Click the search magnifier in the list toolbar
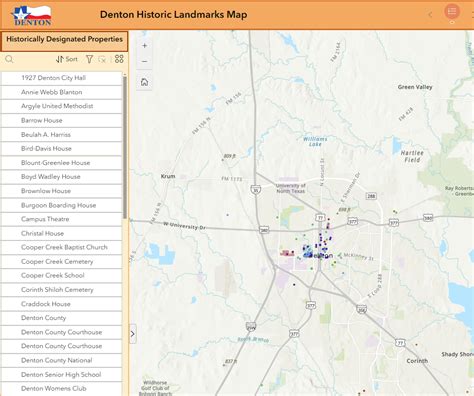Image resolution: width=474 pixels, height=396 pixels. [x=9, y=59]
